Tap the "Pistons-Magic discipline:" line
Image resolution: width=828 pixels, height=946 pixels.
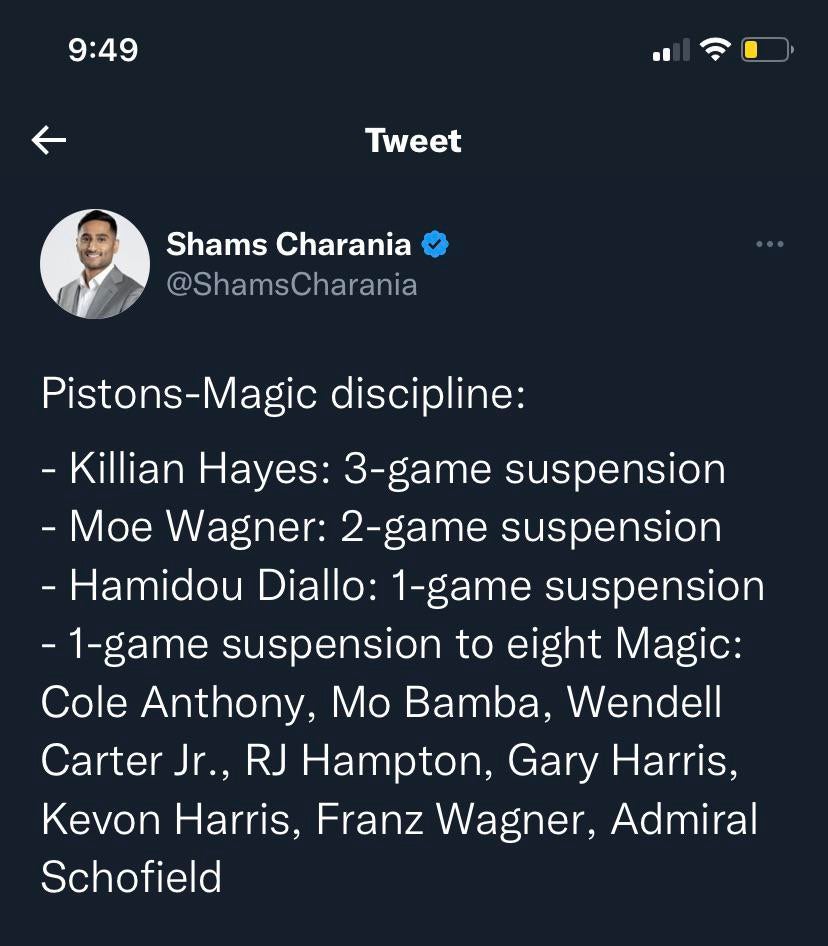click(x=283, y=394)
